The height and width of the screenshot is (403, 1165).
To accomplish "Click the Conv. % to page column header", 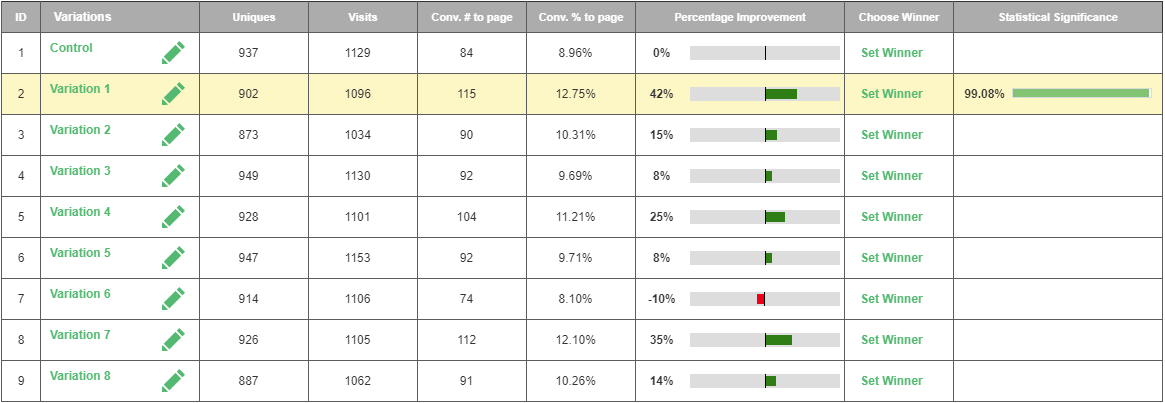I will coord(580,18).
